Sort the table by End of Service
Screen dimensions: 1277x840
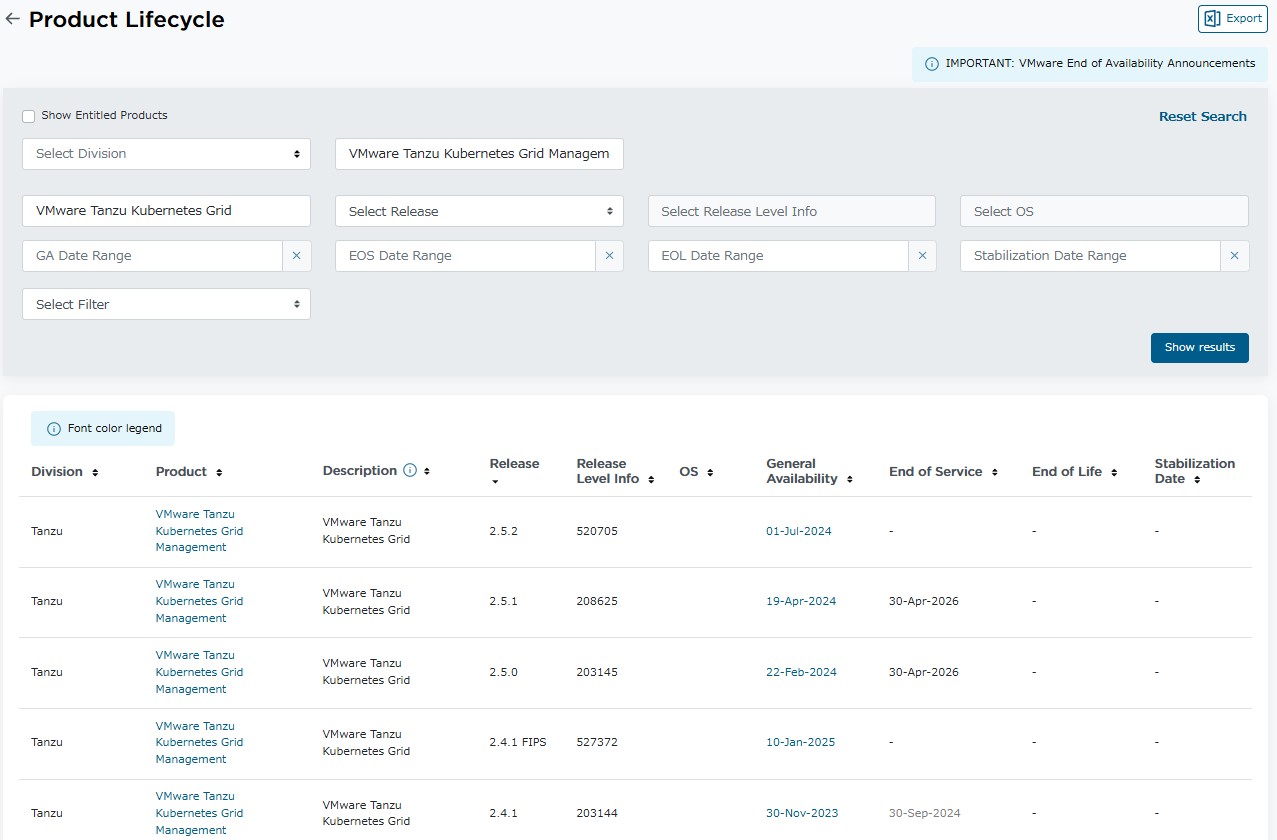tap(995, 472)
